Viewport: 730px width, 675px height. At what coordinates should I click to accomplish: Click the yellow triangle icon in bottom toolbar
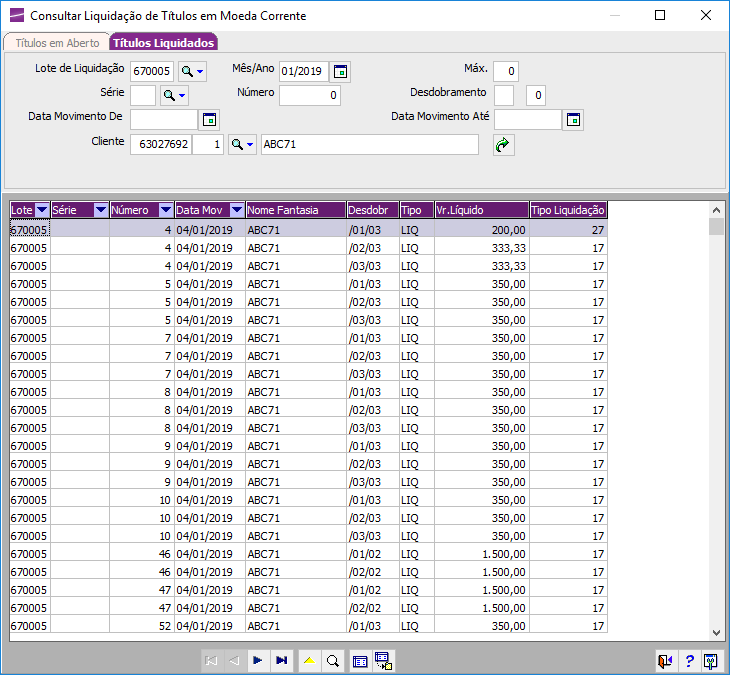point(310,661)
